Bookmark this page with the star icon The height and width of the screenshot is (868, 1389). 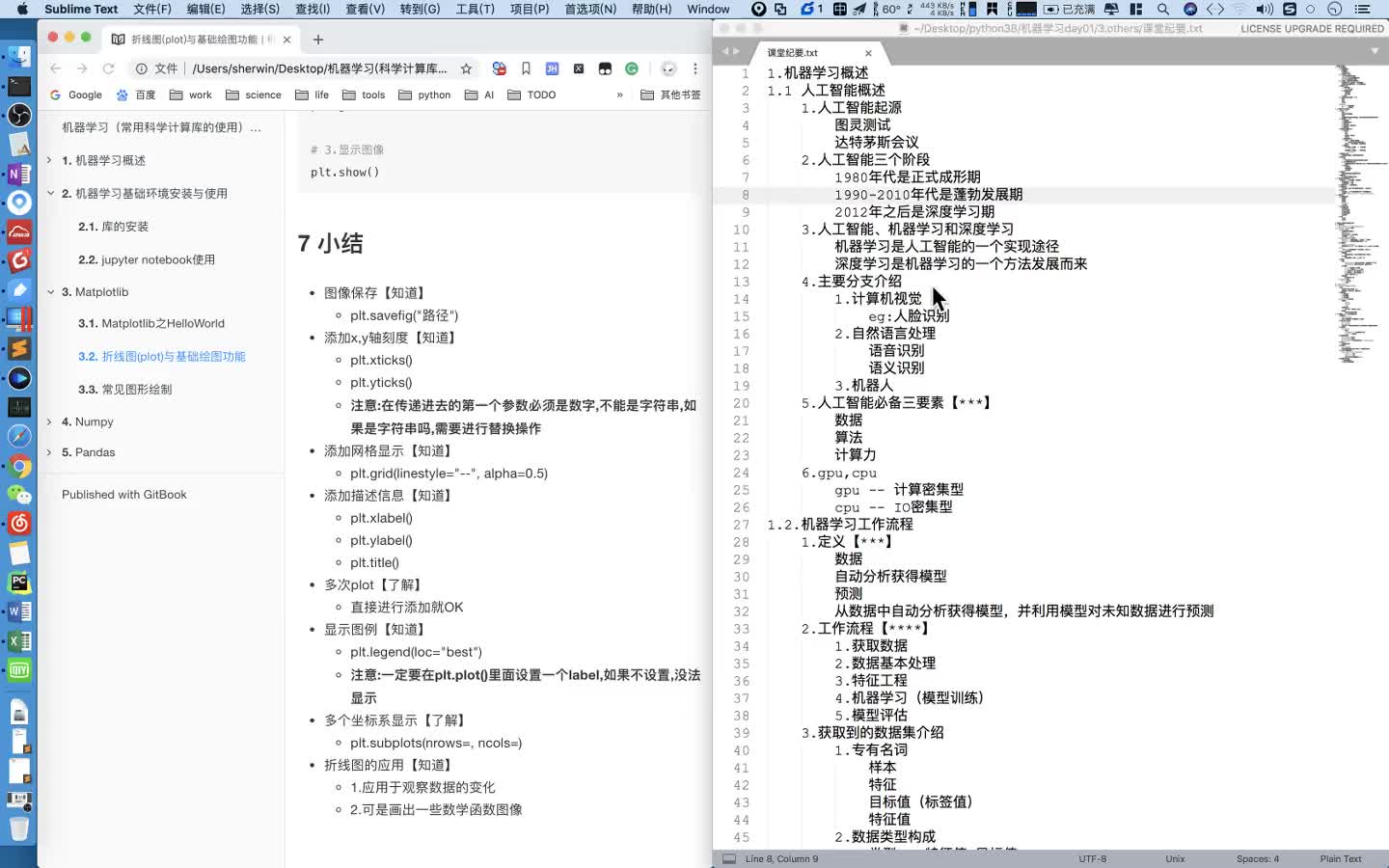pos(467,68)
